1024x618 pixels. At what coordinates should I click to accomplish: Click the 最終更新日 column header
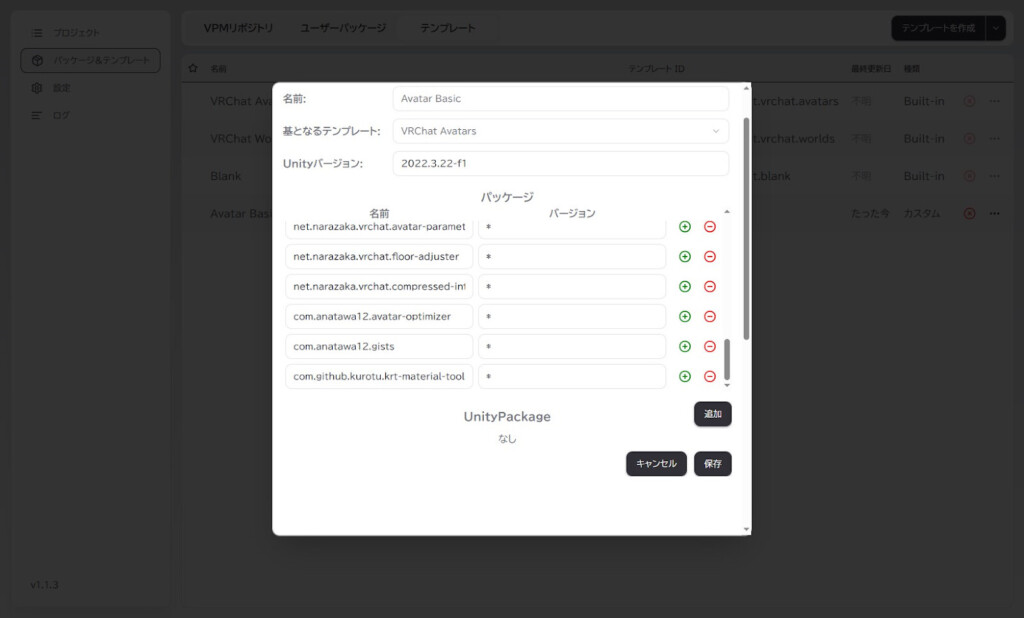coord(871,69)
